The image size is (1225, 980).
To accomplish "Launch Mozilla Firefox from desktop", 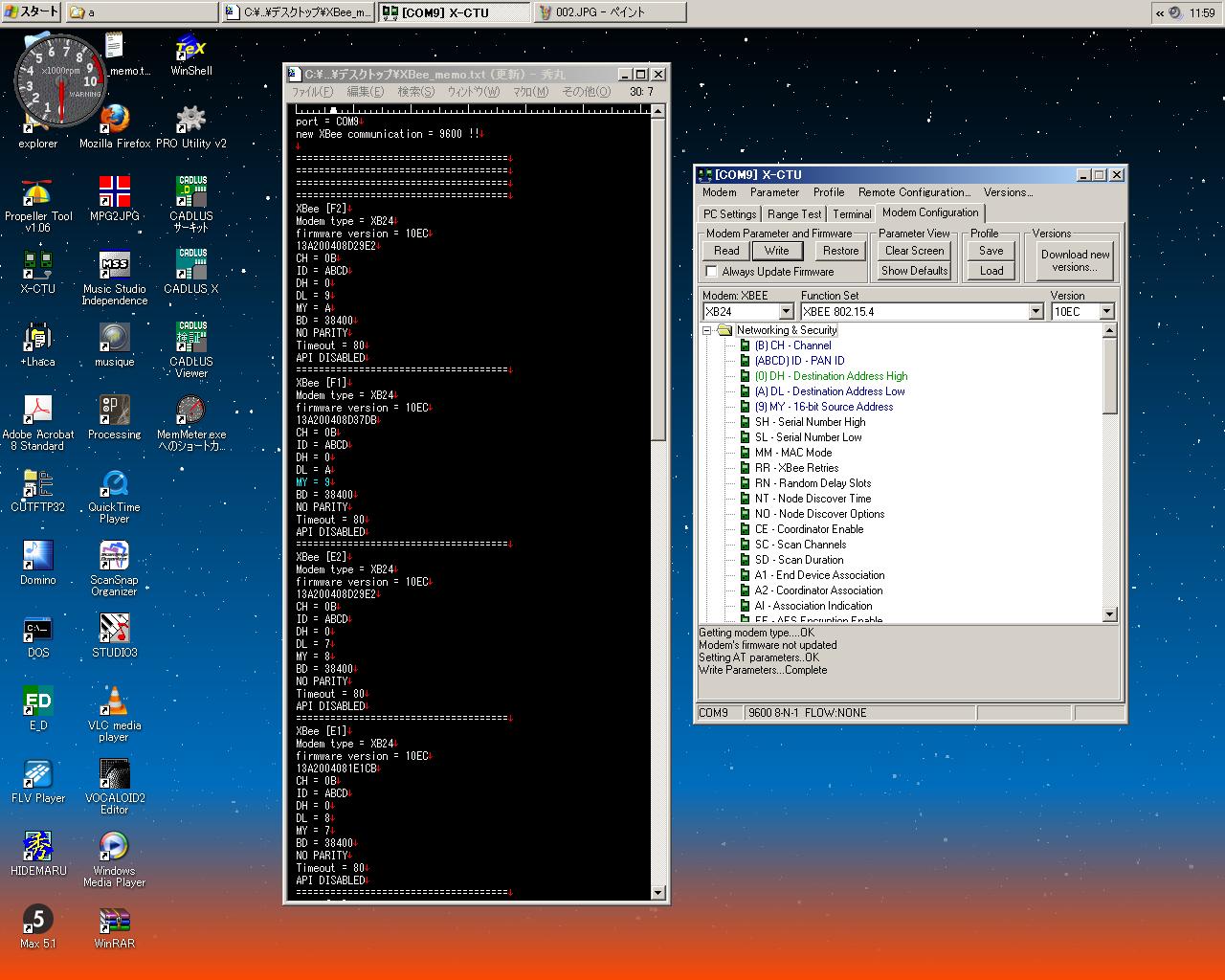I will [x=114, y=120].
